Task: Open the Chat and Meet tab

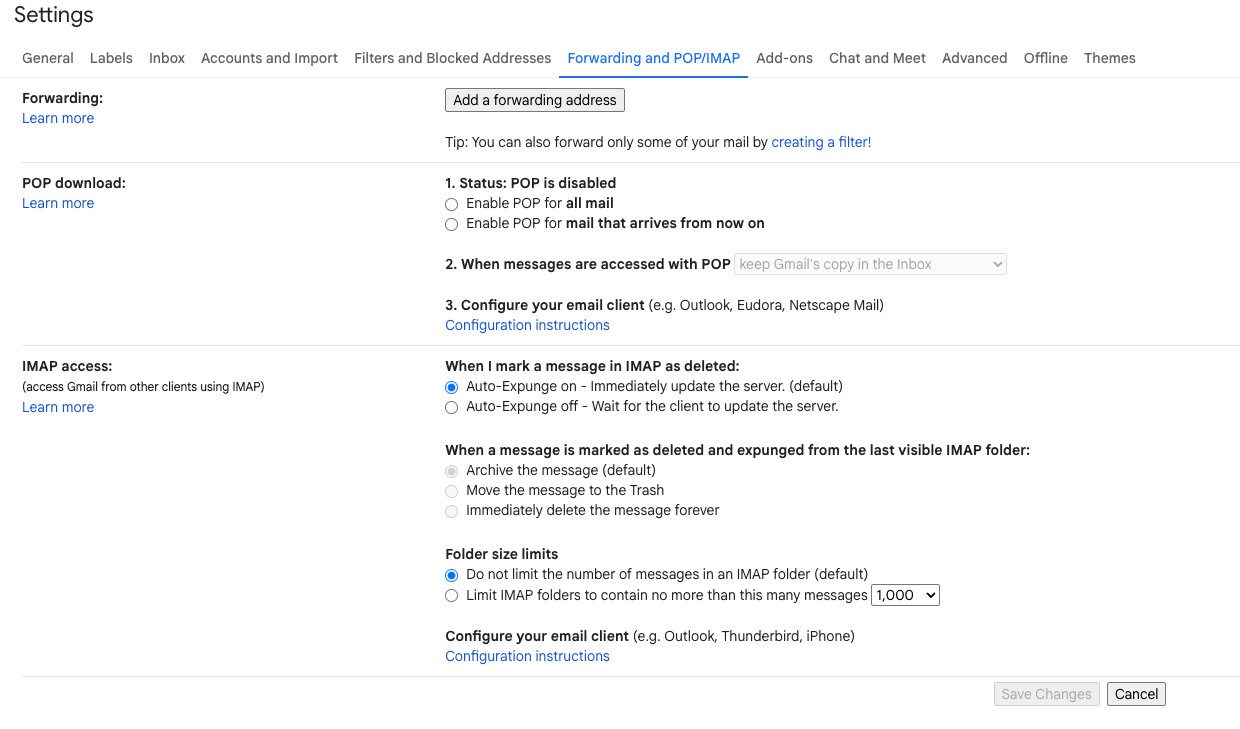Action: [x=877, y=58]
